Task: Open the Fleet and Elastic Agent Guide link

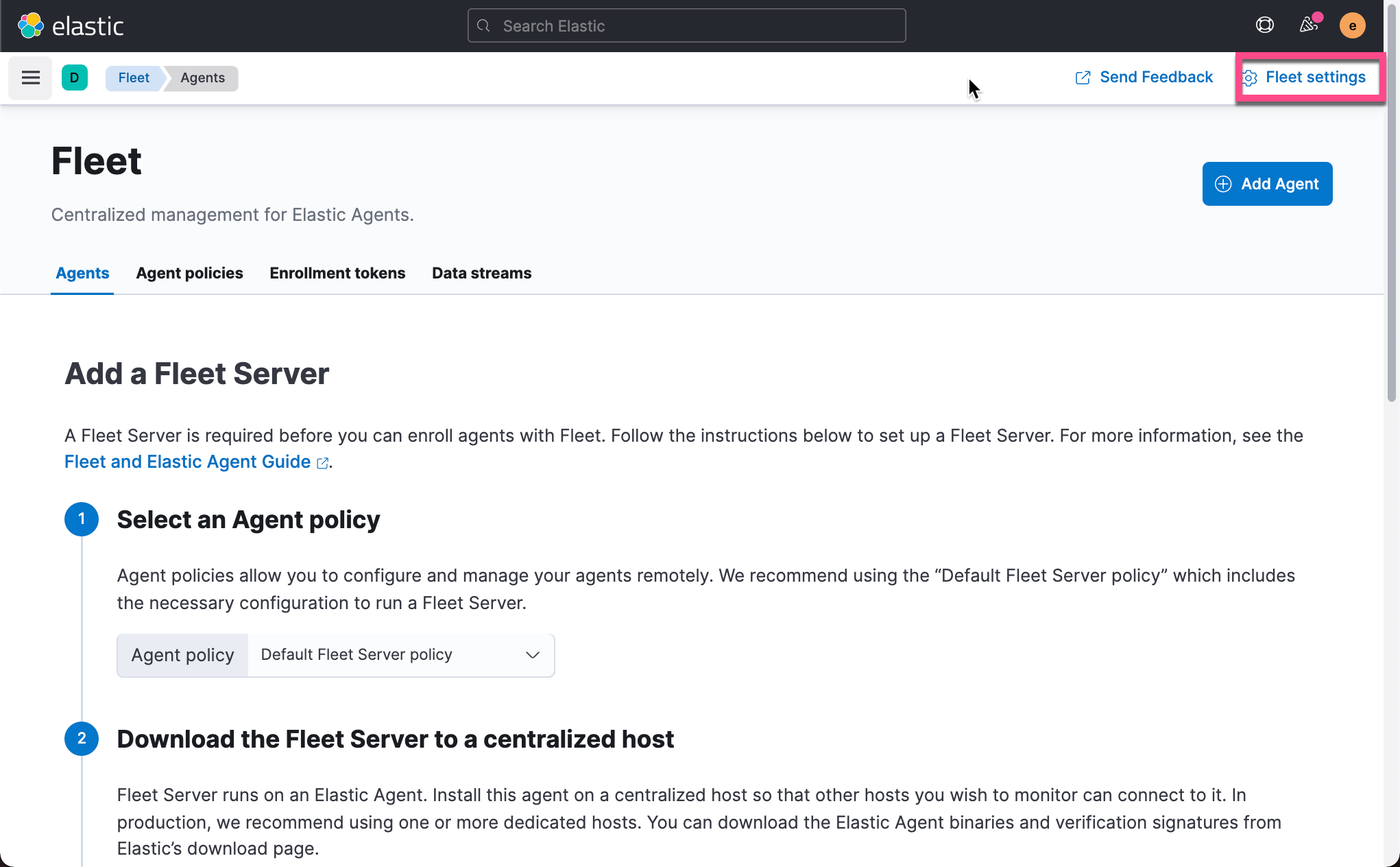Action: click(187, 462)
